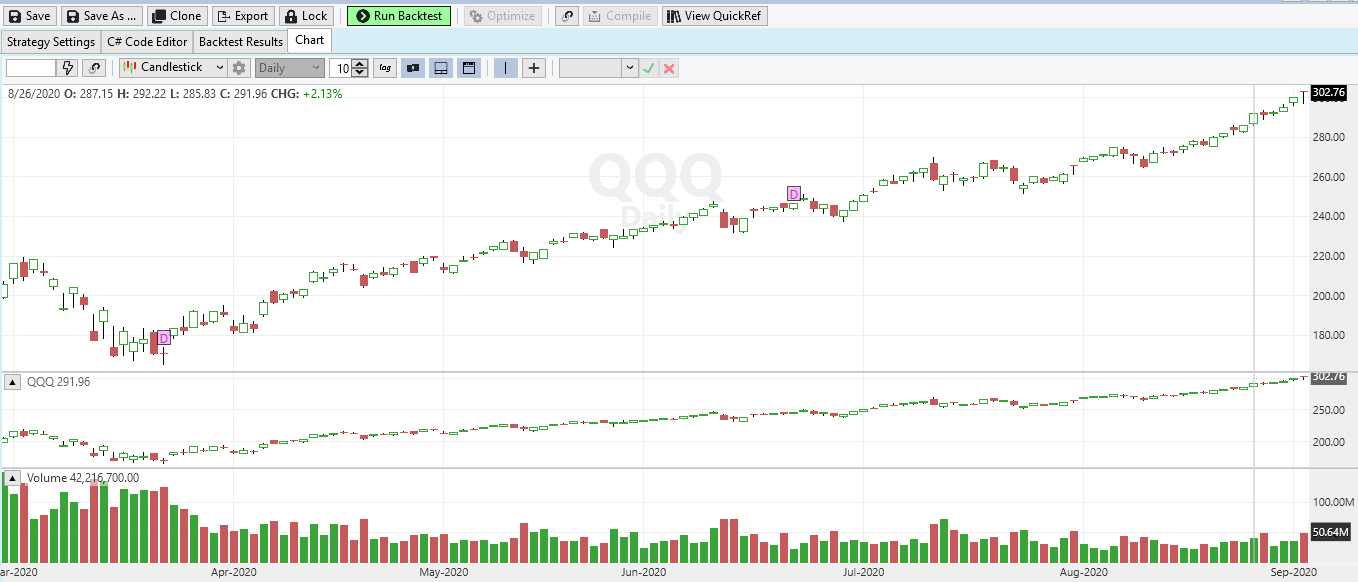
Task: Open chart style settings gear icon
Action: [x=239, y=68]
